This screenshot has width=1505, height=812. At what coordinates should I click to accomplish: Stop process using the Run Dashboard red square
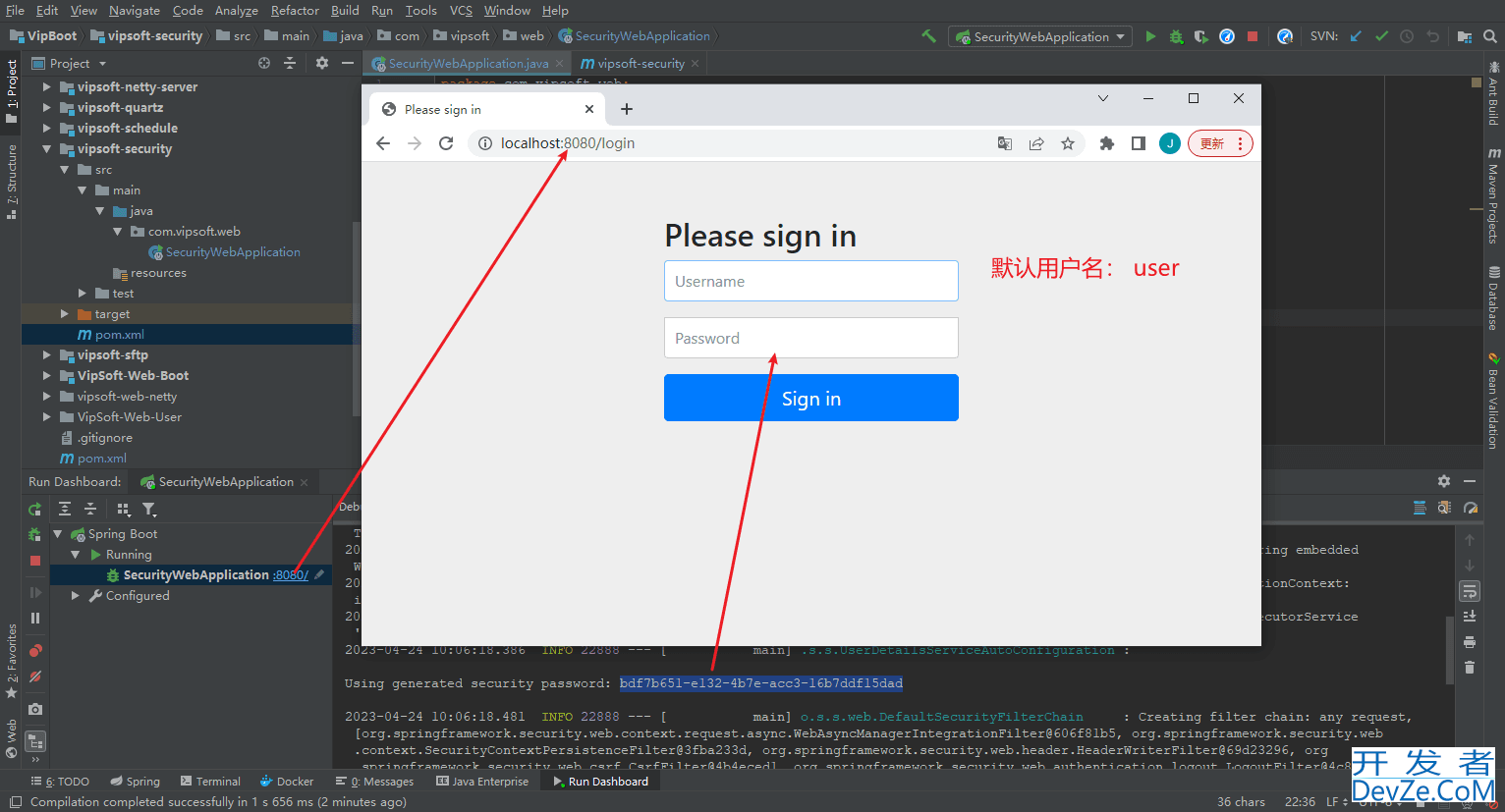point(35,560)
